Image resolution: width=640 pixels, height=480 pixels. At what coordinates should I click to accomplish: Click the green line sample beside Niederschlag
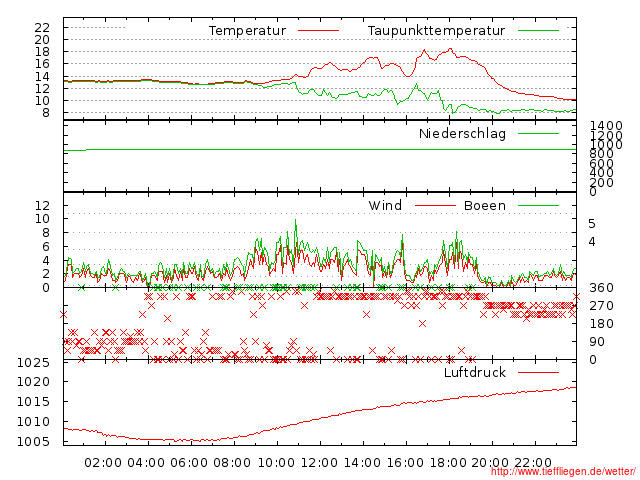pyautogui.click(x=538, y=133)
